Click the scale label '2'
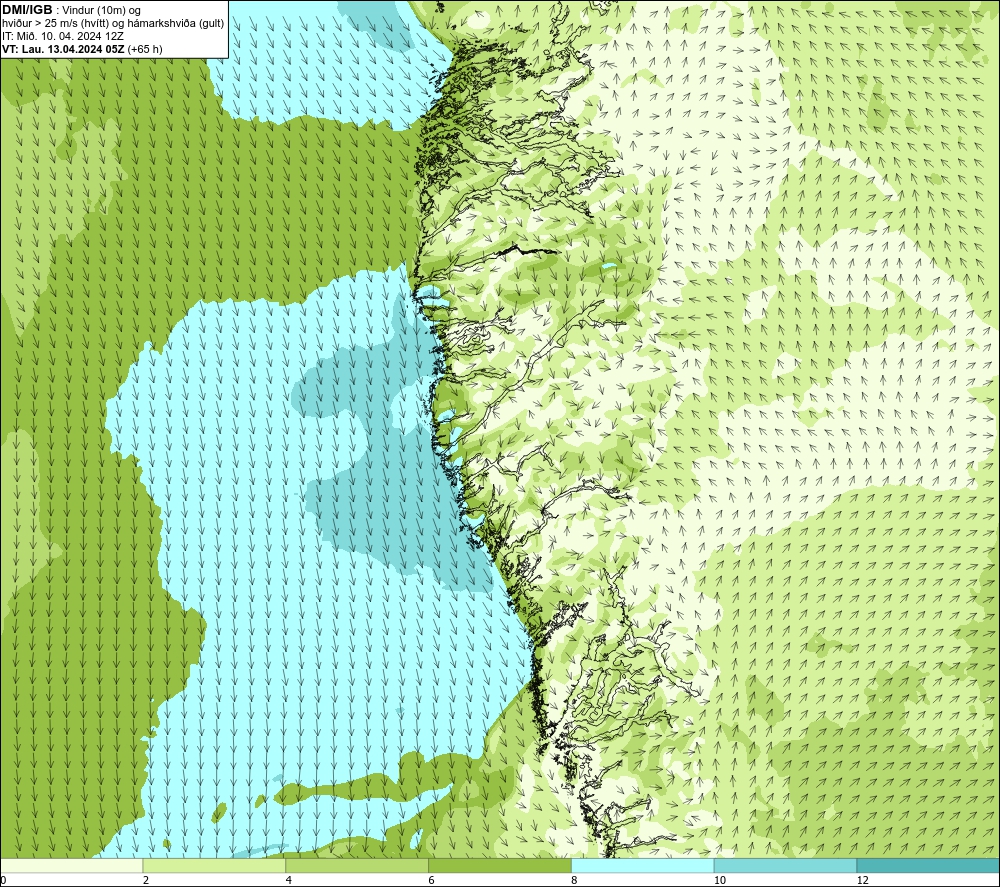Screen dimensions: 1000x887 point(146,880)
